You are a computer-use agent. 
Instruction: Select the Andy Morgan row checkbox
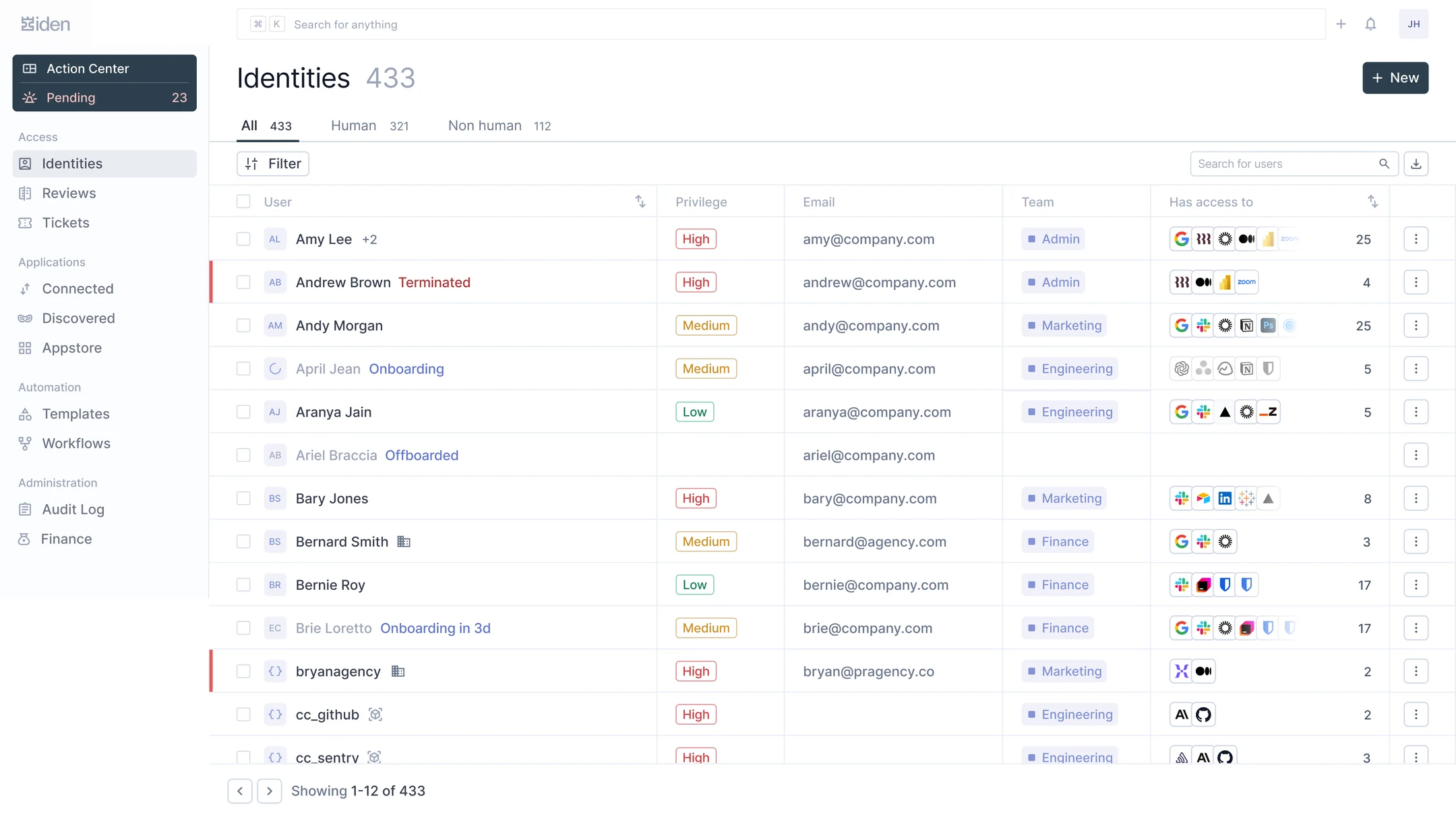click(243, 326)
